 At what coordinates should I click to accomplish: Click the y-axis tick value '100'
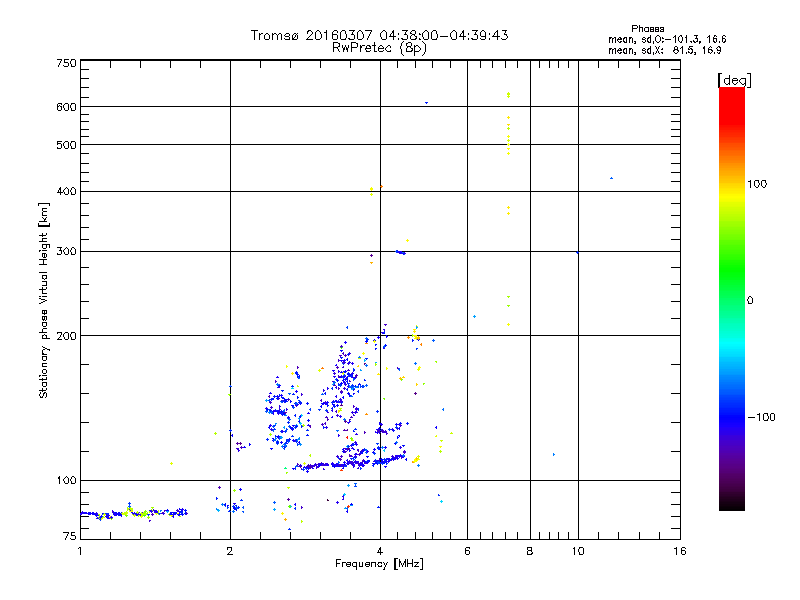pyautogui.click(x=66, y=481)
